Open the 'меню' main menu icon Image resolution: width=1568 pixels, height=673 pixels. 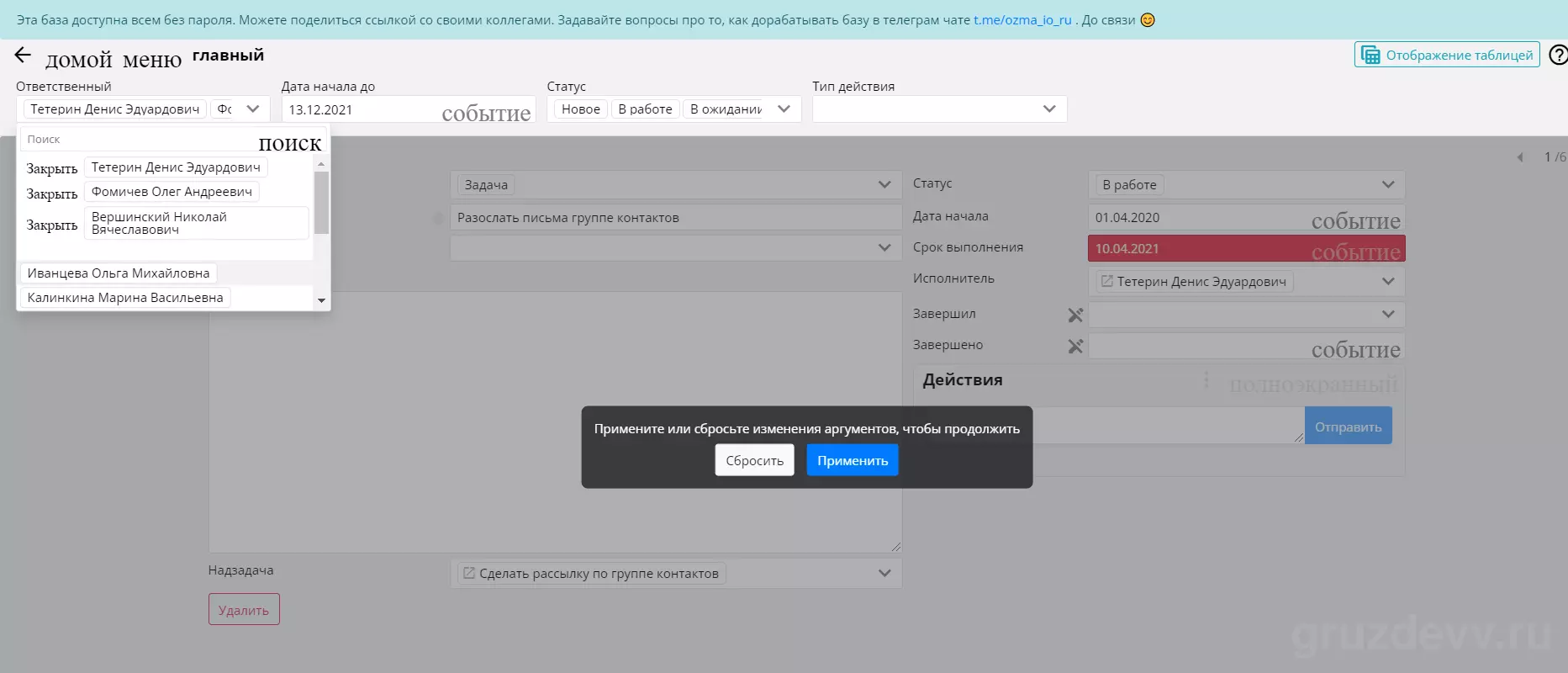tap(152, 60)
